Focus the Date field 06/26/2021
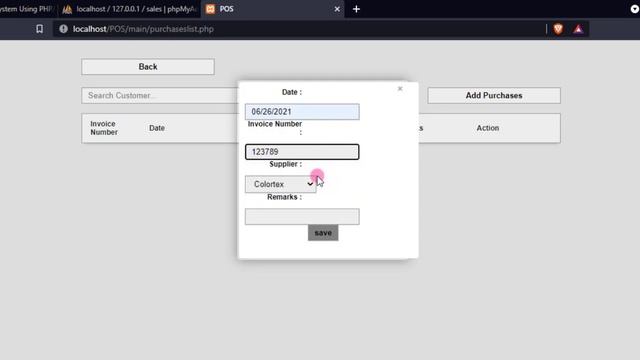 [x=302, y=112]
